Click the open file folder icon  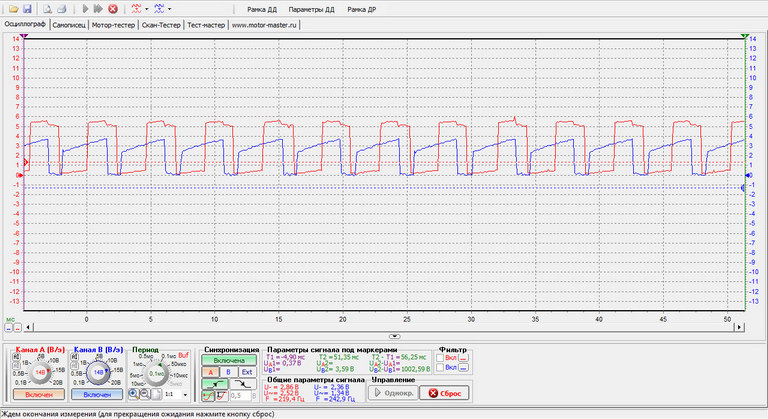click(13, 8)
